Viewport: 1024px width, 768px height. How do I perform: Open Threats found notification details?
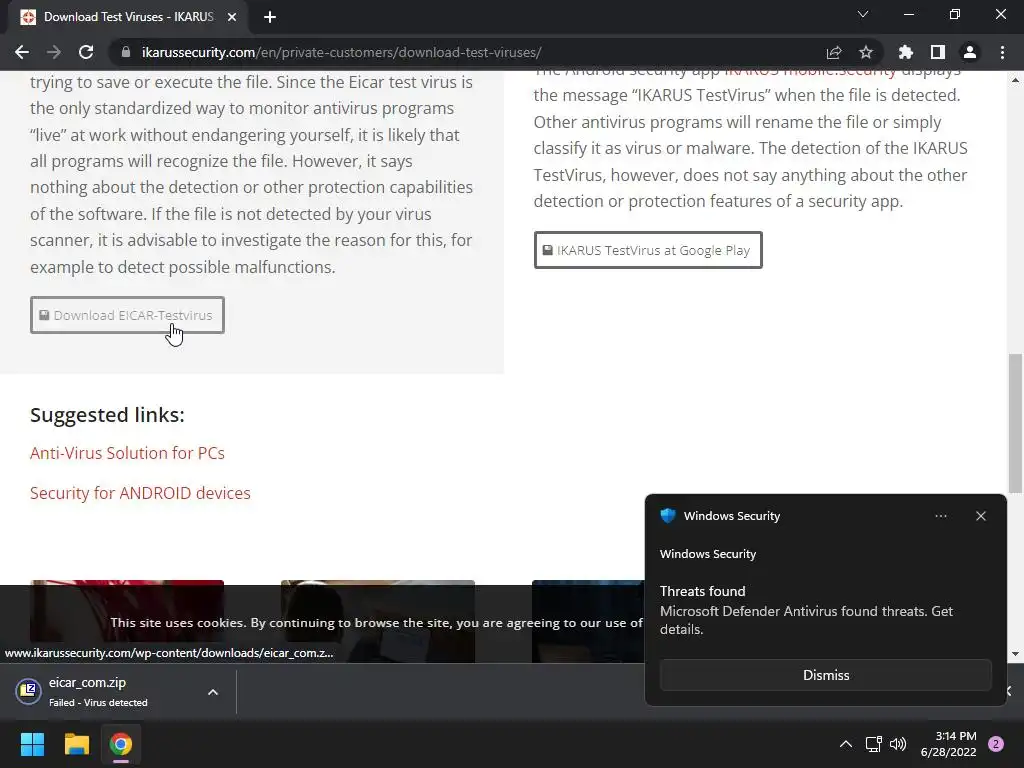click(825, 610)
